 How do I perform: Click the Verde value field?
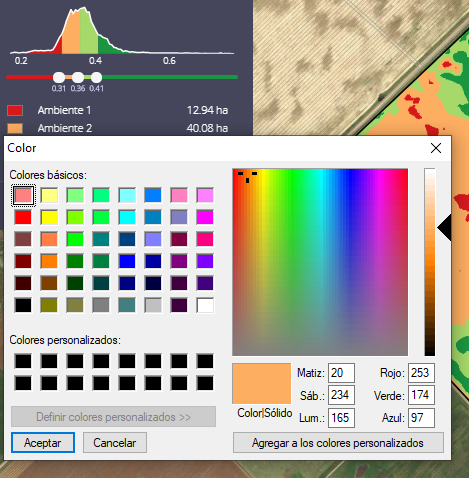click(x=421, y=395)
